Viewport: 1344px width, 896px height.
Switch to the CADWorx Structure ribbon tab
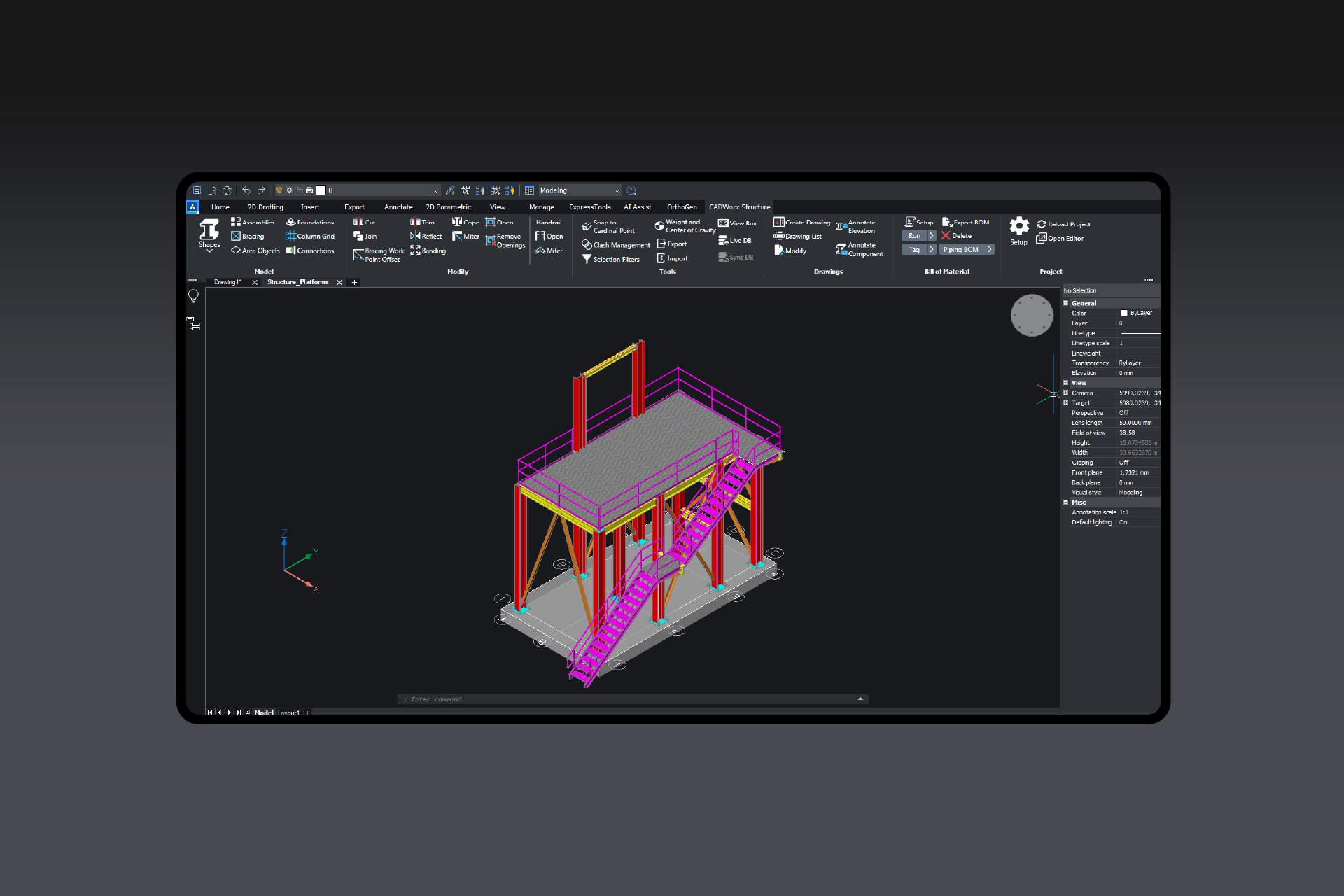pos(740,206)
